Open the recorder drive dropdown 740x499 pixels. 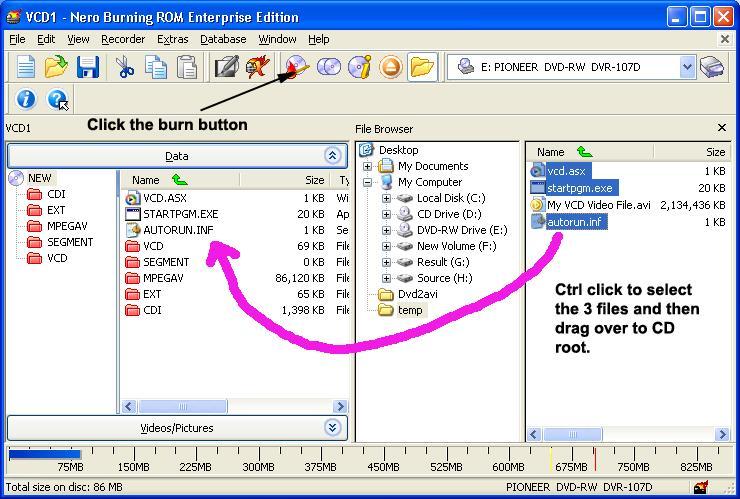click(687, 67)
